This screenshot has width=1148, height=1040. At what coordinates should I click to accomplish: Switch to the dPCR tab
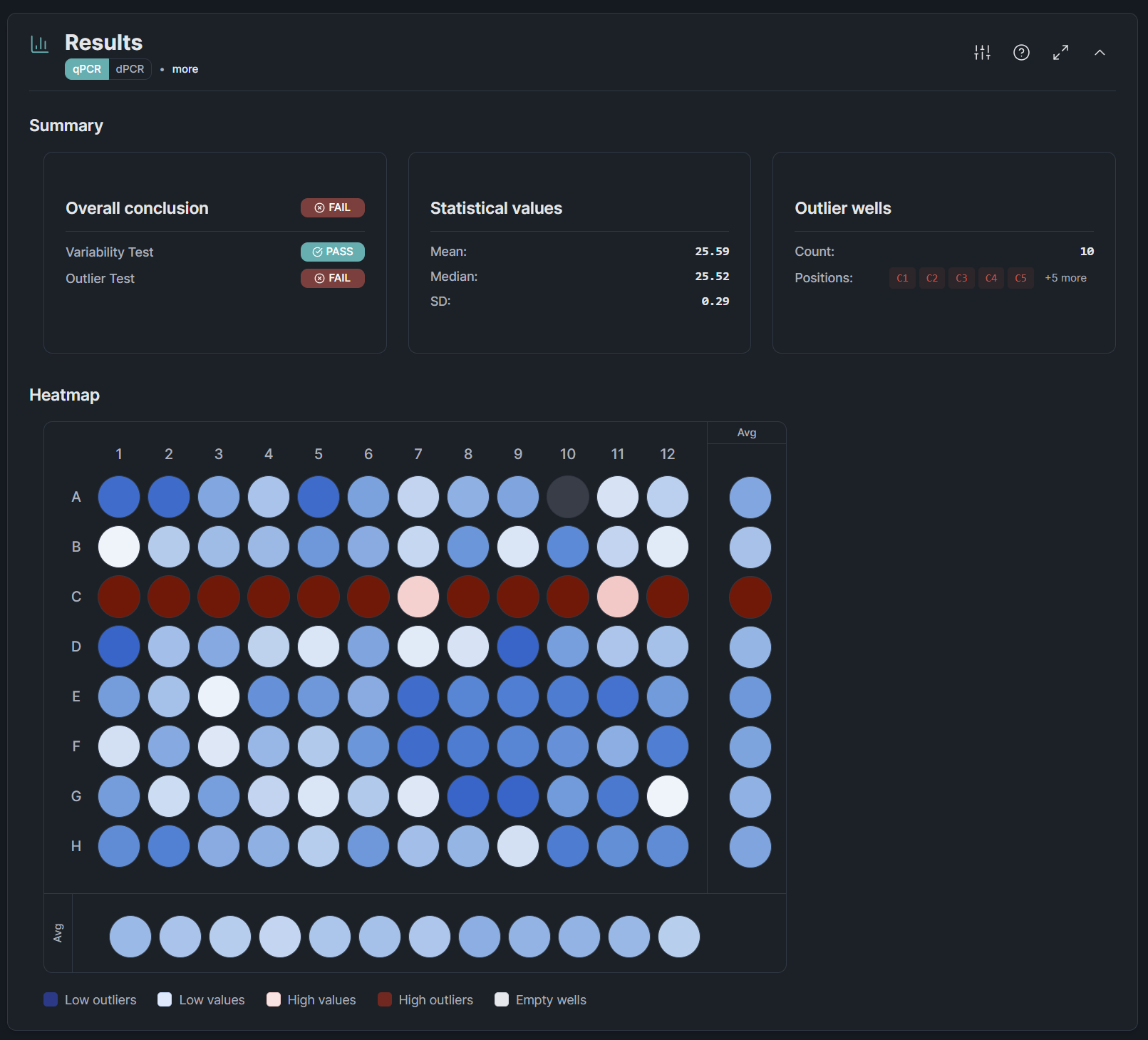130,69
